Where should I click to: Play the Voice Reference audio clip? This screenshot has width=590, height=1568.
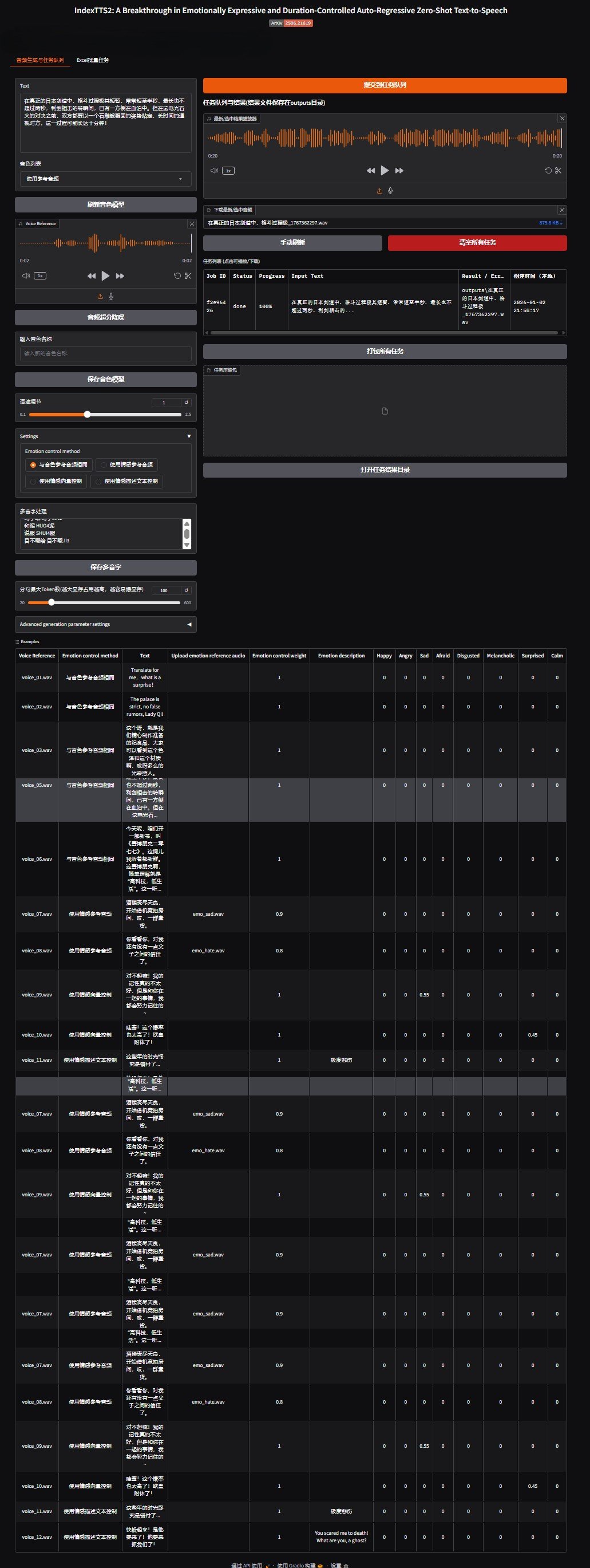pyautogui.click(x=105, y=275)
